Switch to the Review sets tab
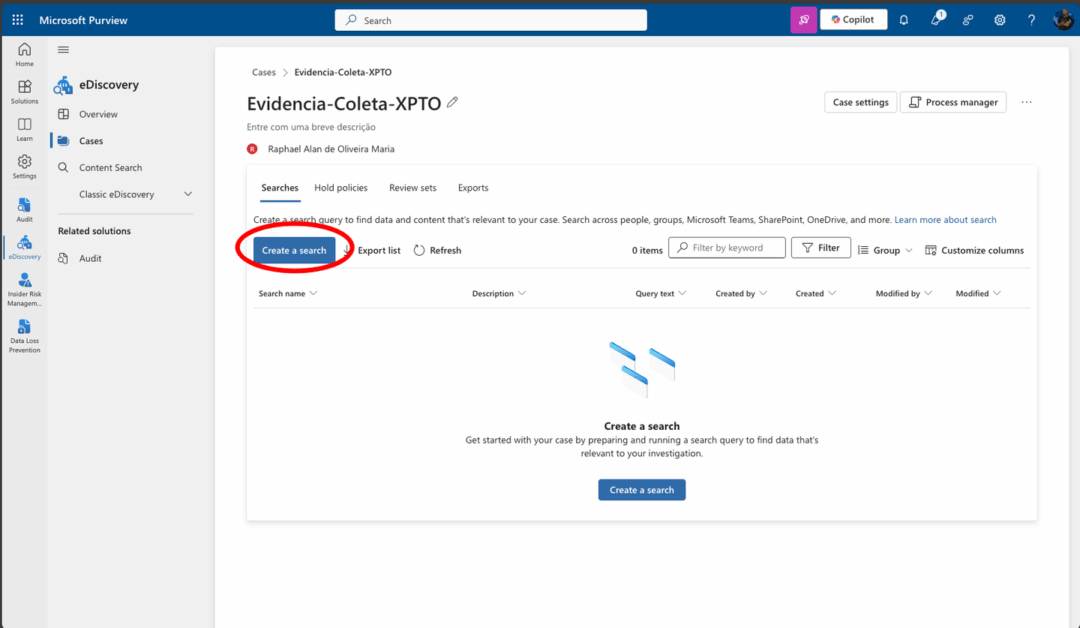 (x=413, y=187)
